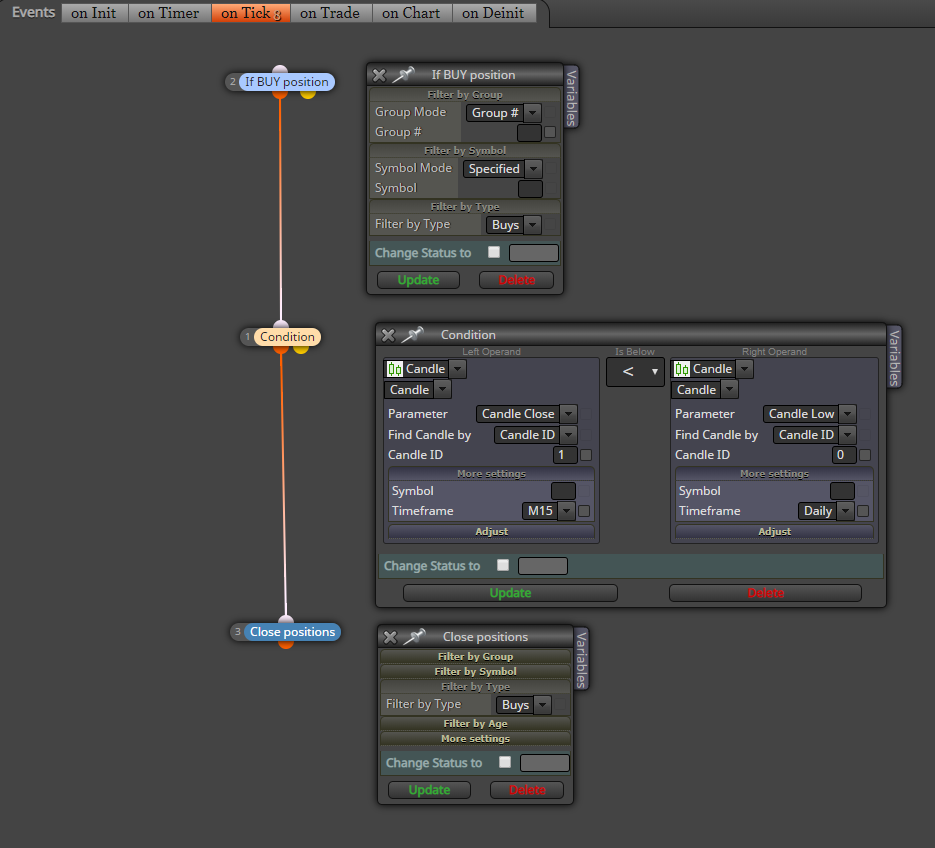This screenshot has width=935, height=848.
Task: Check Change Status to in Close positions panel
Action: pyautogui.click(x=505, y=762)
